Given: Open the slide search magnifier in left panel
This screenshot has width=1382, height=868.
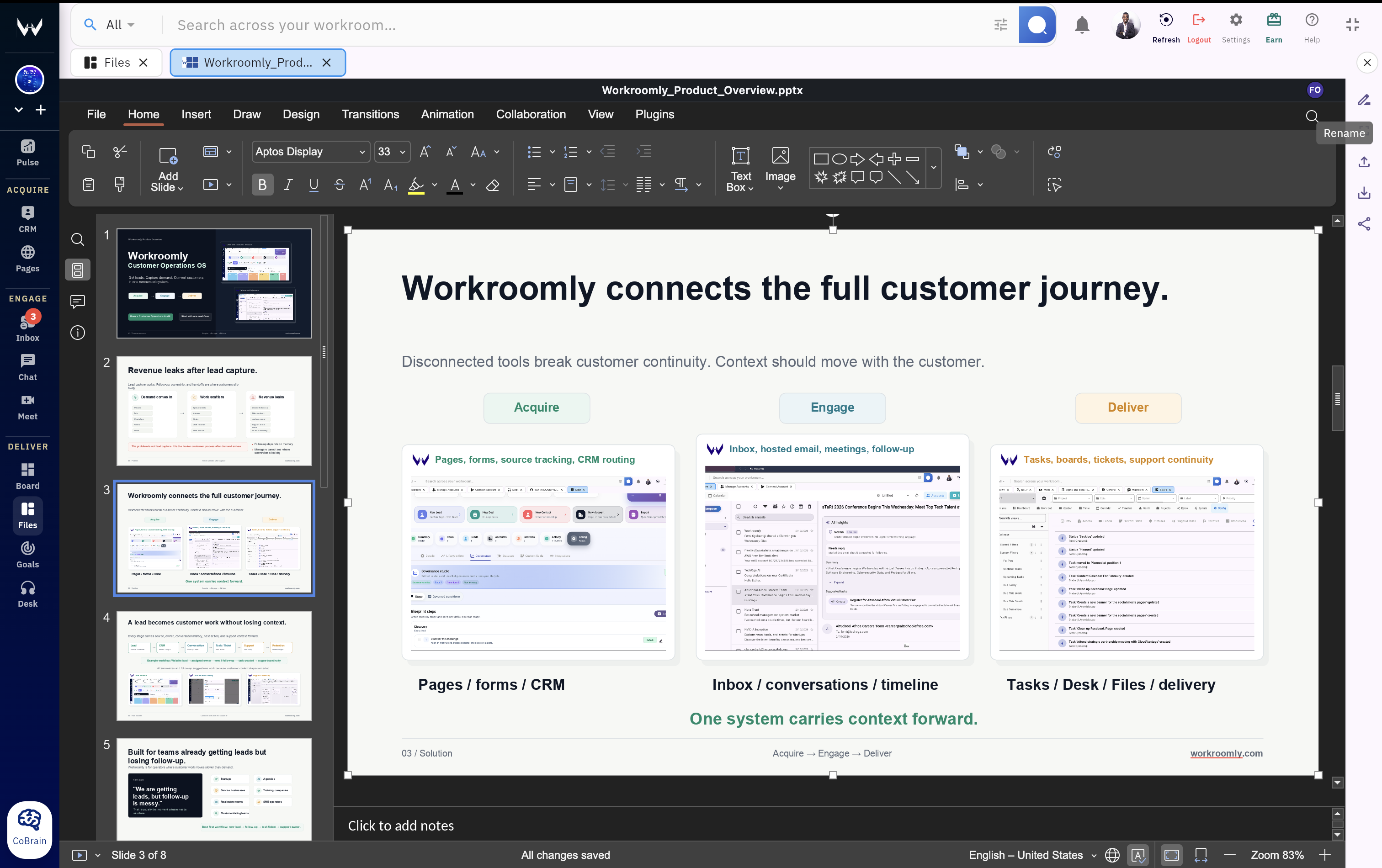Looking at the screenshot, I should (x=78, y=239).
